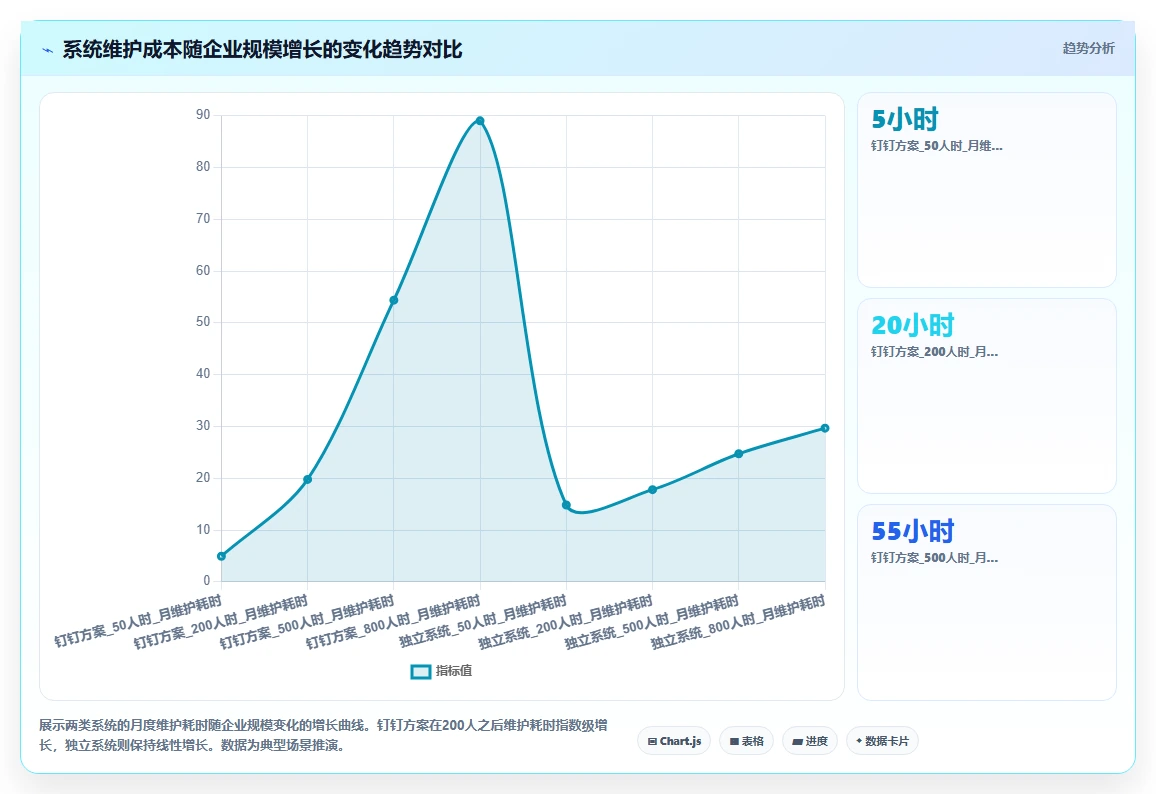Image resolution: width=1156 pixels, height=794 pixels.
Task: Click the 钉钉方案_500人时_月... card subtitle
Action: click(934, 558)
